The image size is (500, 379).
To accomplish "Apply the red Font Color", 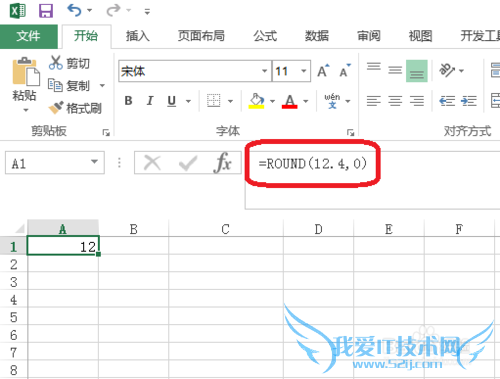I will pos(290,101).
